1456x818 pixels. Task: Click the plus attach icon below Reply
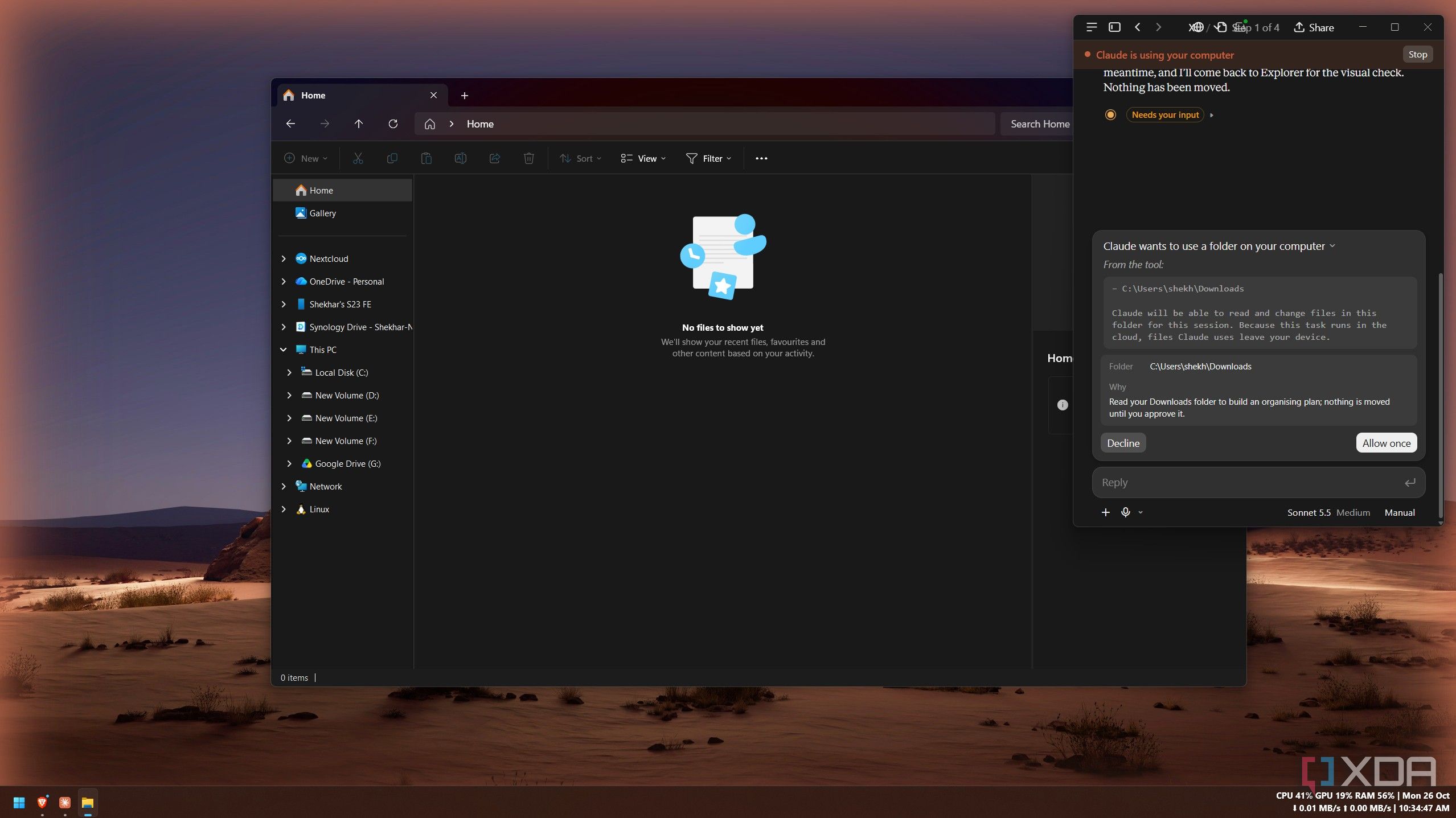click(1105, 512)
